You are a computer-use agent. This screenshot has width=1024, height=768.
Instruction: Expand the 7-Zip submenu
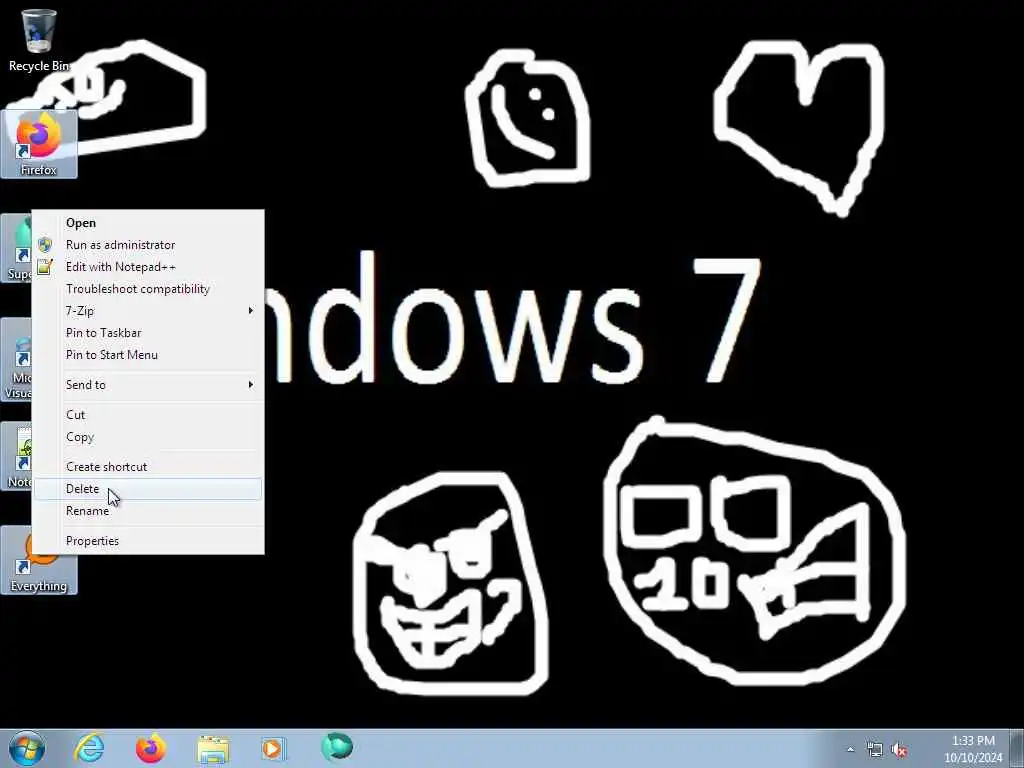149,311
